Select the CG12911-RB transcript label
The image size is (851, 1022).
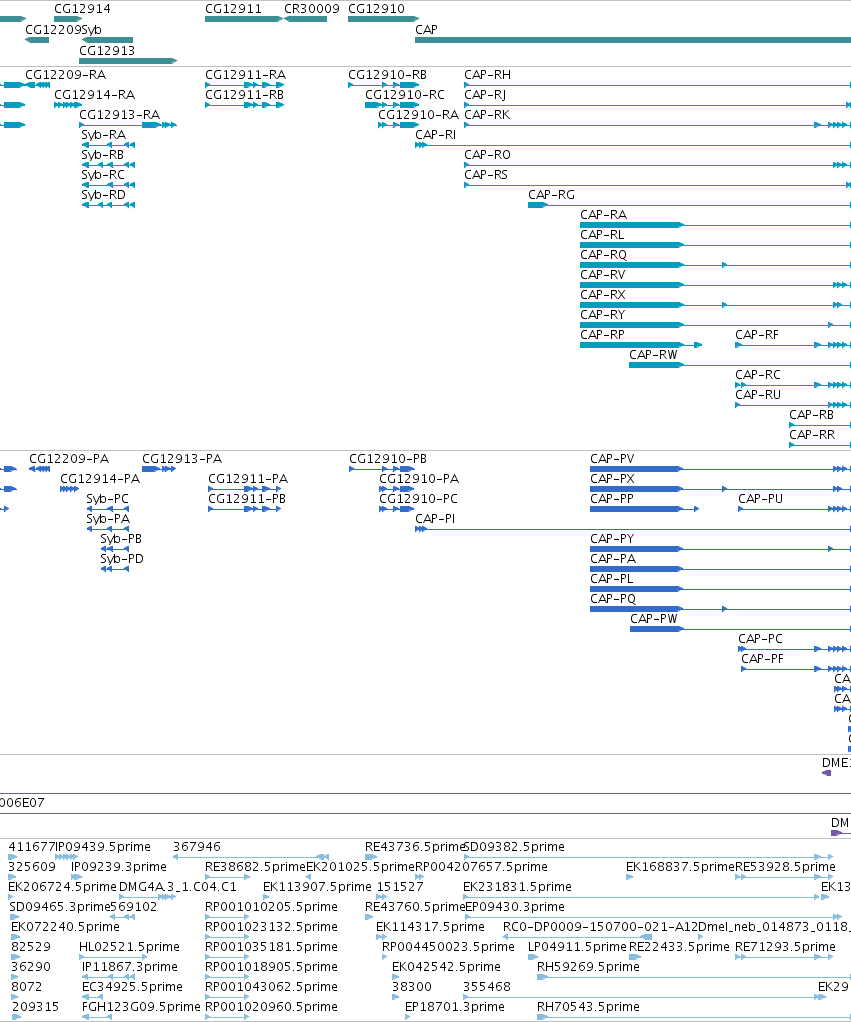point(244,95)
